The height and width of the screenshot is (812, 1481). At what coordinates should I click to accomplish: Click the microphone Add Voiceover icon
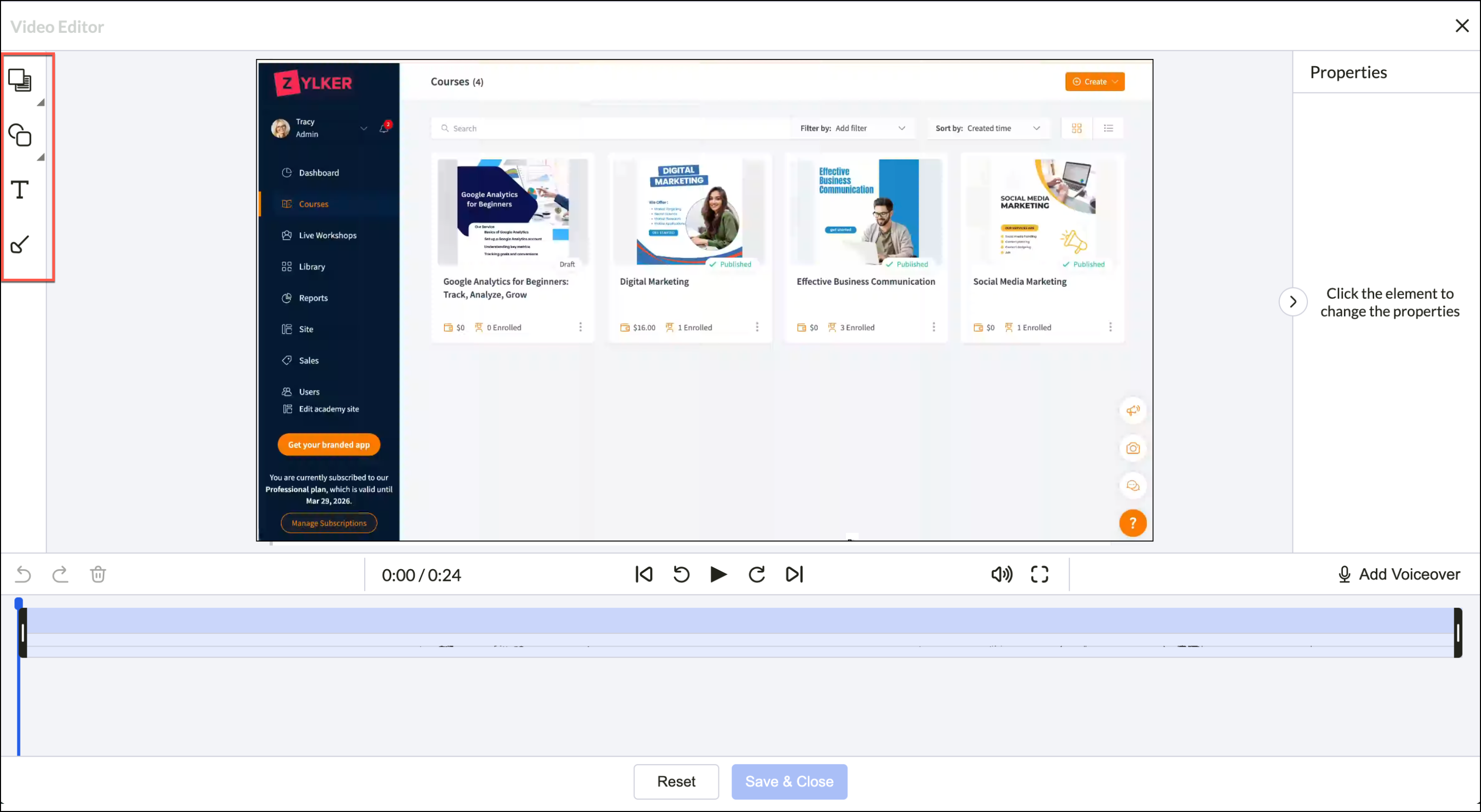point(1344,574)
